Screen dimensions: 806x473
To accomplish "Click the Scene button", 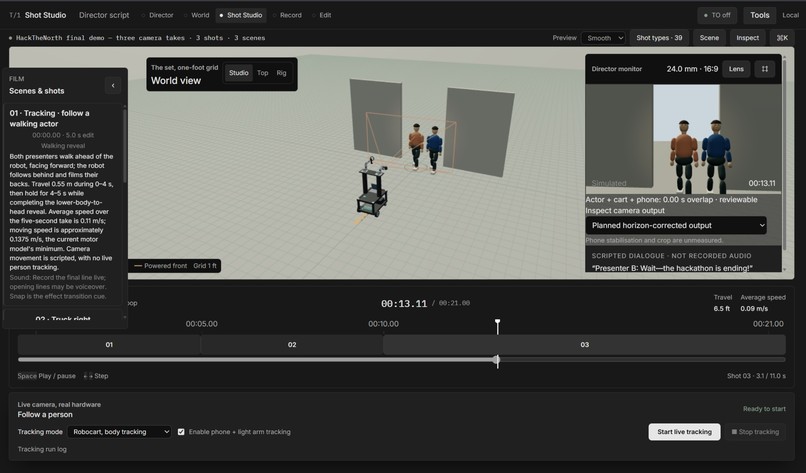I will tap(709, 38).
